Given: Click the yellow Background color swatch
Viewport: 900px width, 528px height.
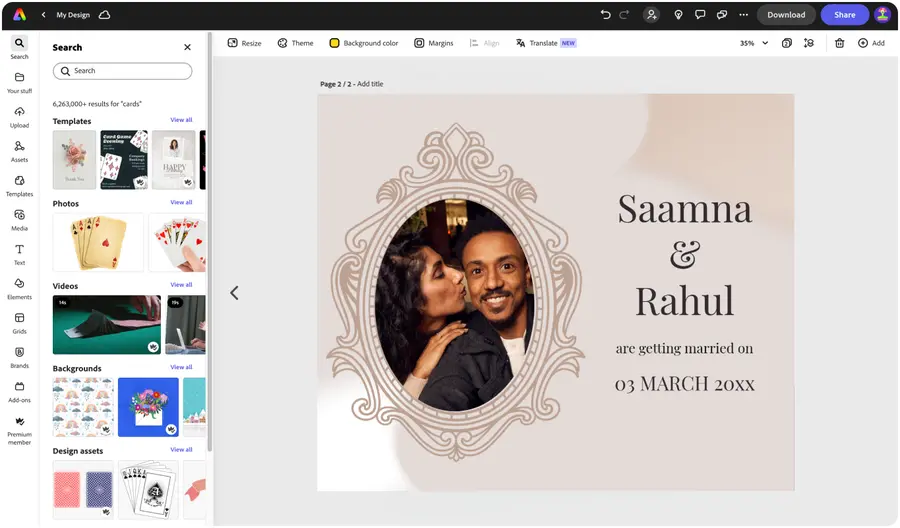Looking at the screenshot, I should (x=335, y=43).
